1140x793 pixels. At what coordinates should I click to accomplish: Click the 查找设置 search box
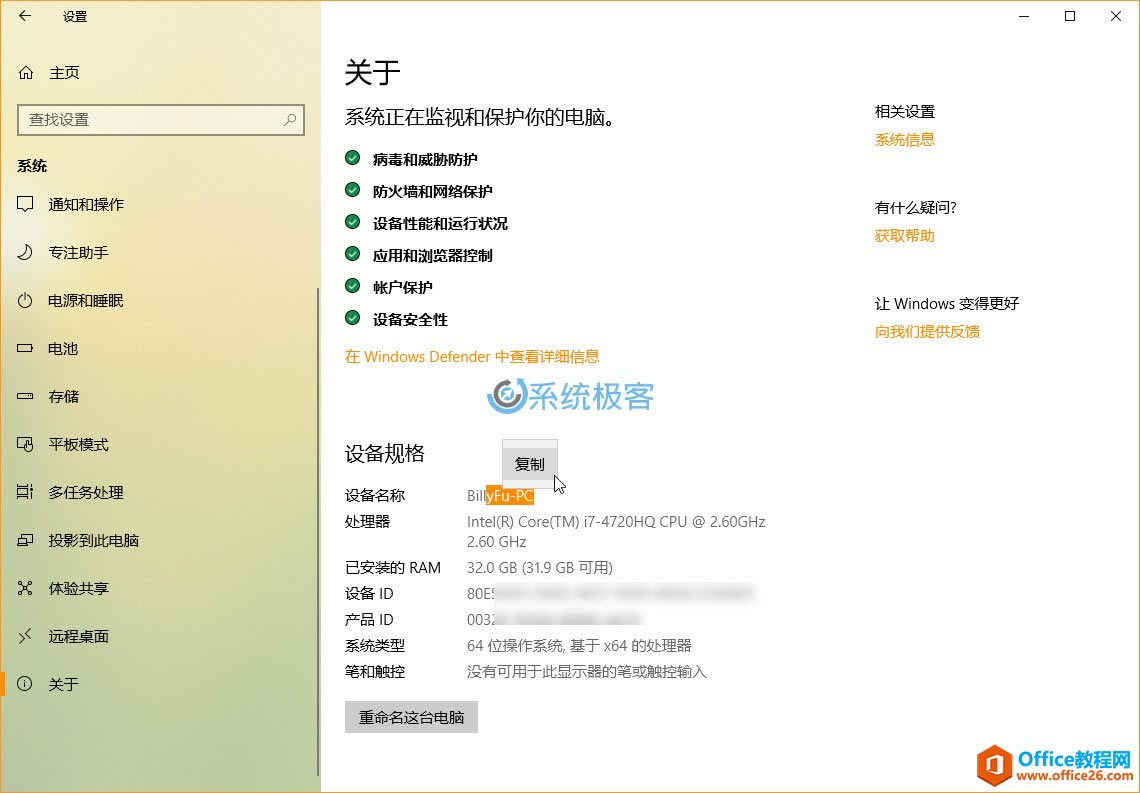pyautogui.click(x=161, y=120)
